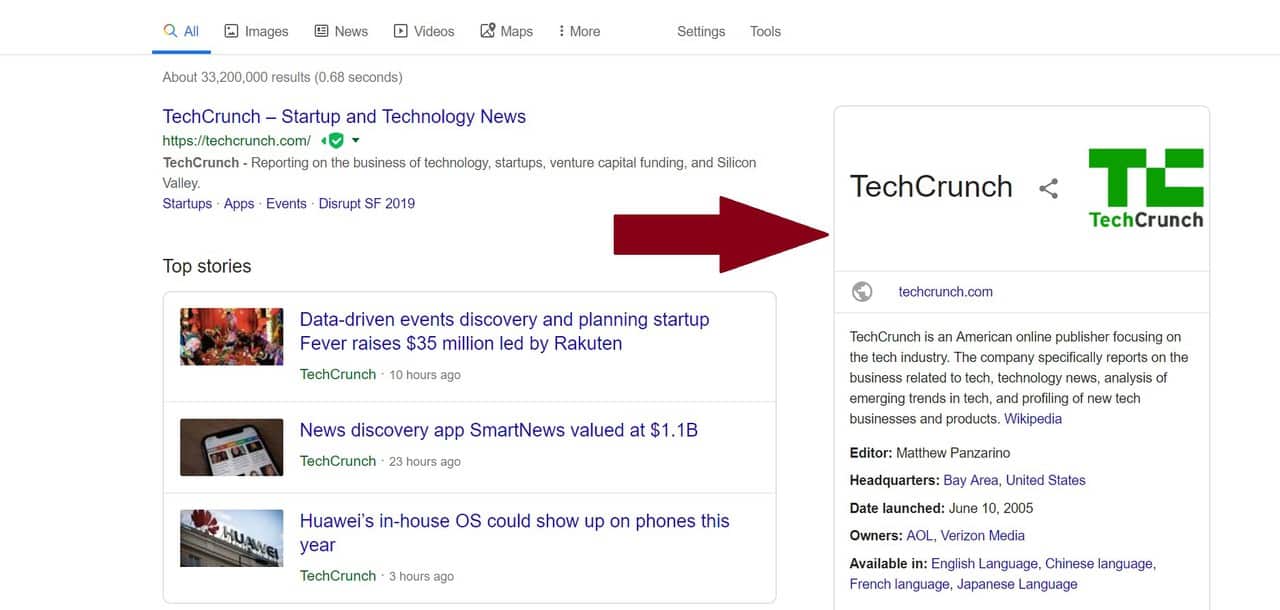Open the Fever raises $35 million story
Viewport: 1280px width, 610px height.
pos(504,331)
